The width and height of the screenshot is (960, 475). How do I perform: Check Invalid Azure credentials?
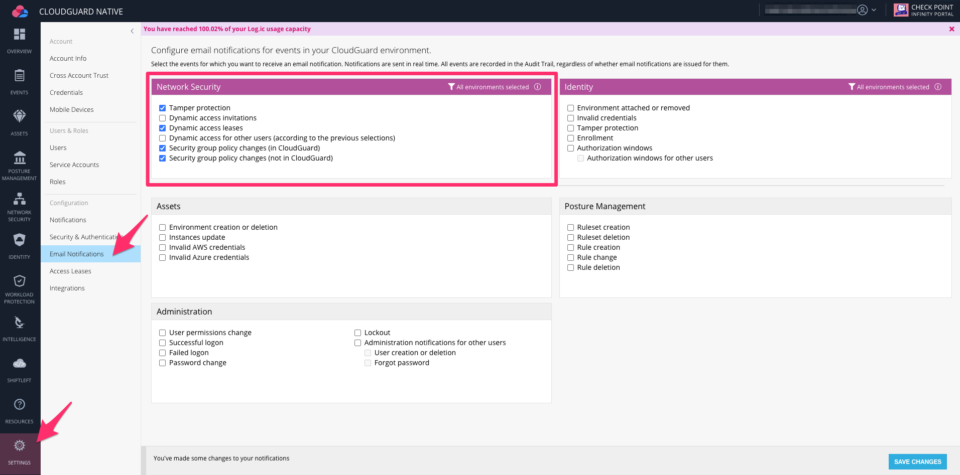tap(162, 258)
